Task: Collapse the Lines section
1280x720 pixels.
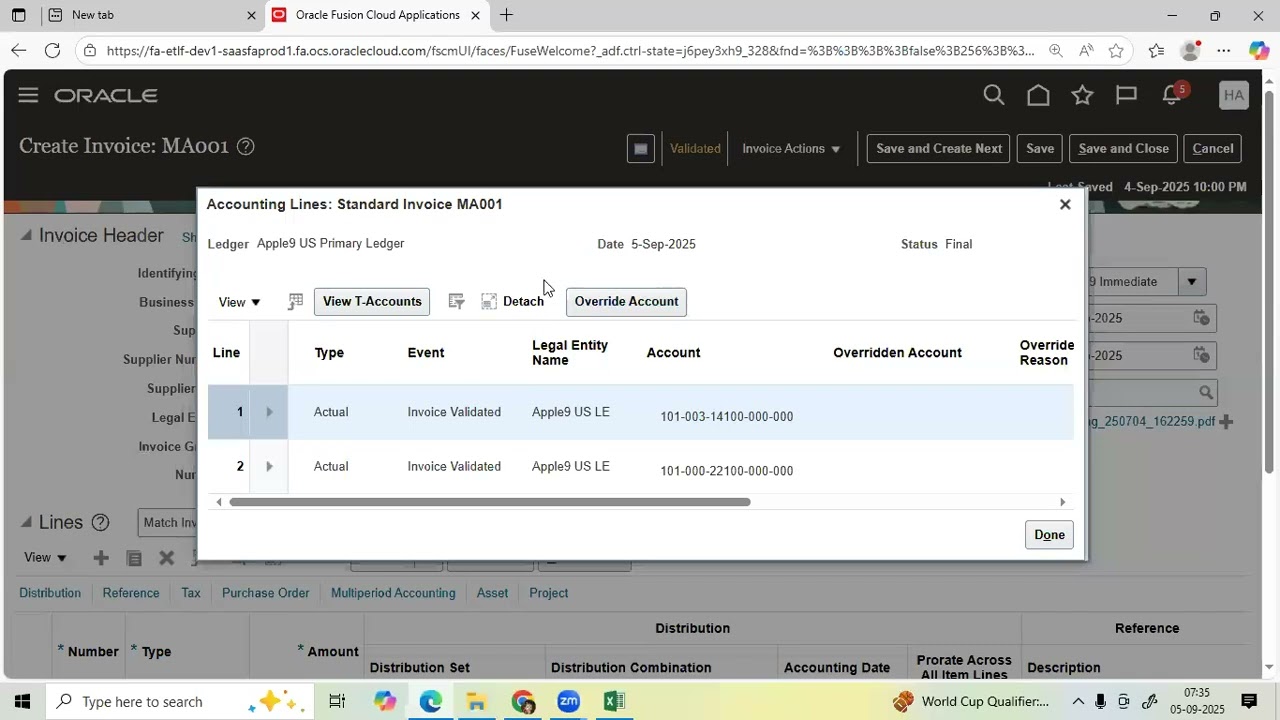Action: click(26, 522)
